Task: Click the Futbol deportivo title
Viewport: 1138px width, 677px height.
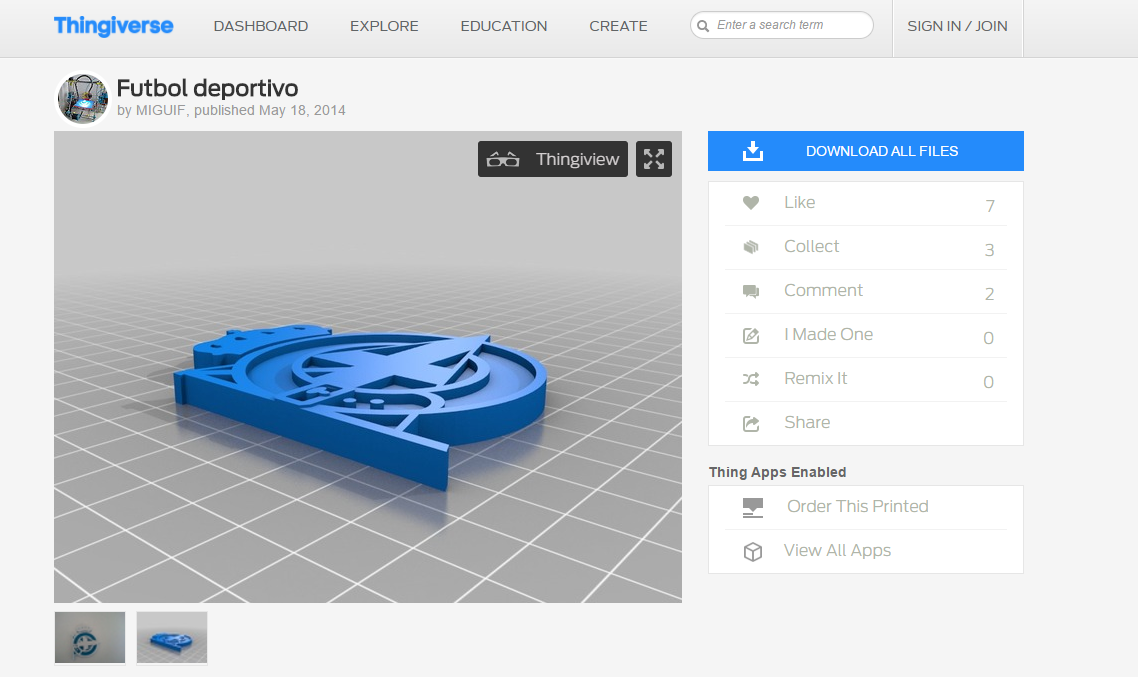Action: [207, 88]
